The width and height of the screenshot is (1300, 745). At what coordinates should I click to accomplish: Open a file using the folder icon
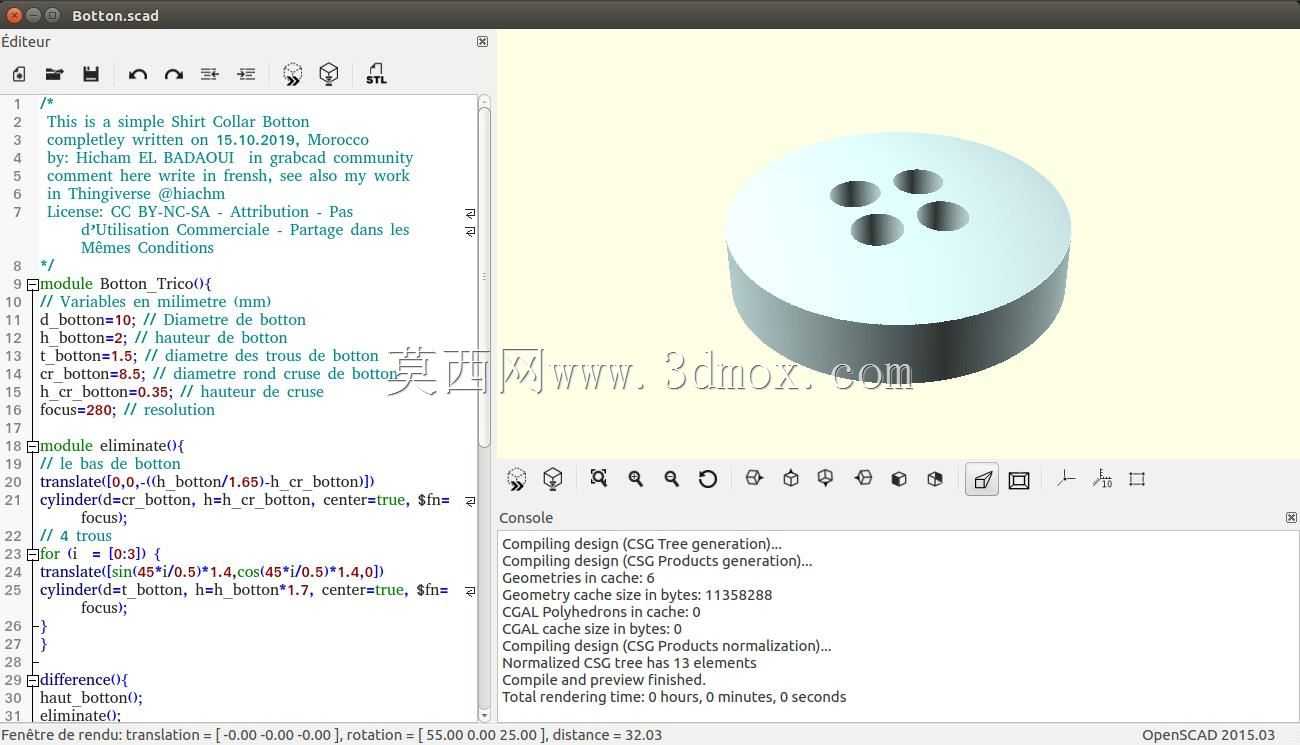[55, 74]
